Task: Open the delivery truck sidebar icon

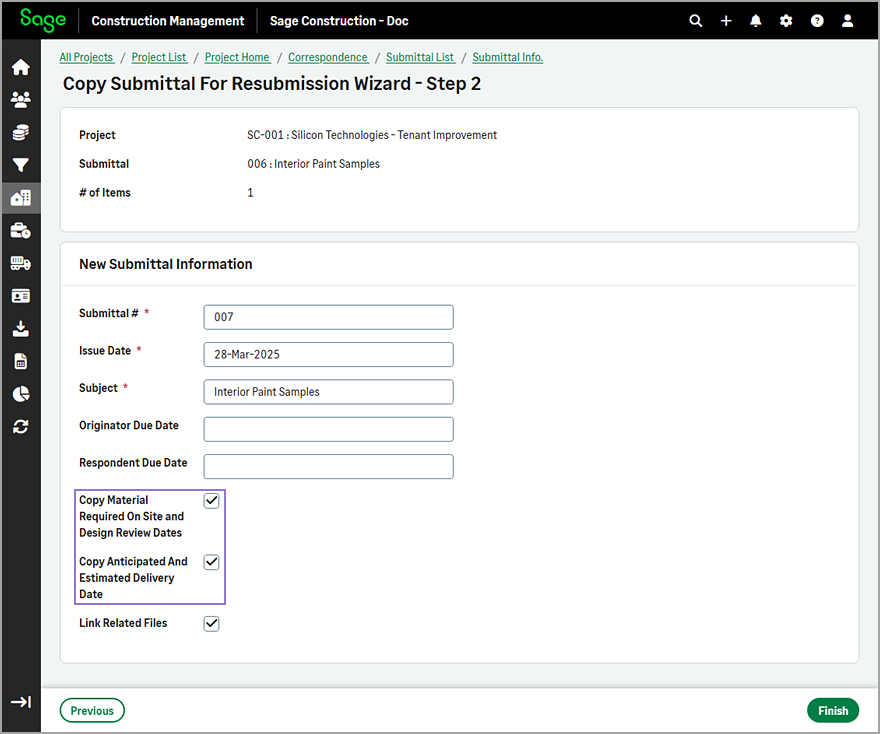Action: point(21,263)
